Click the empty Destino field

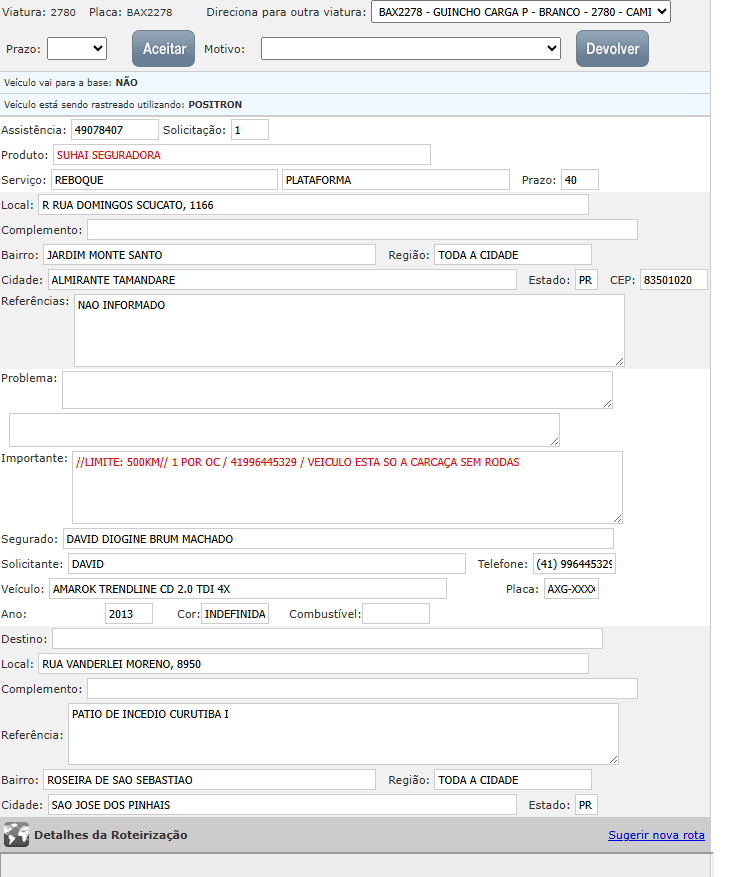(x=327, y=639)
